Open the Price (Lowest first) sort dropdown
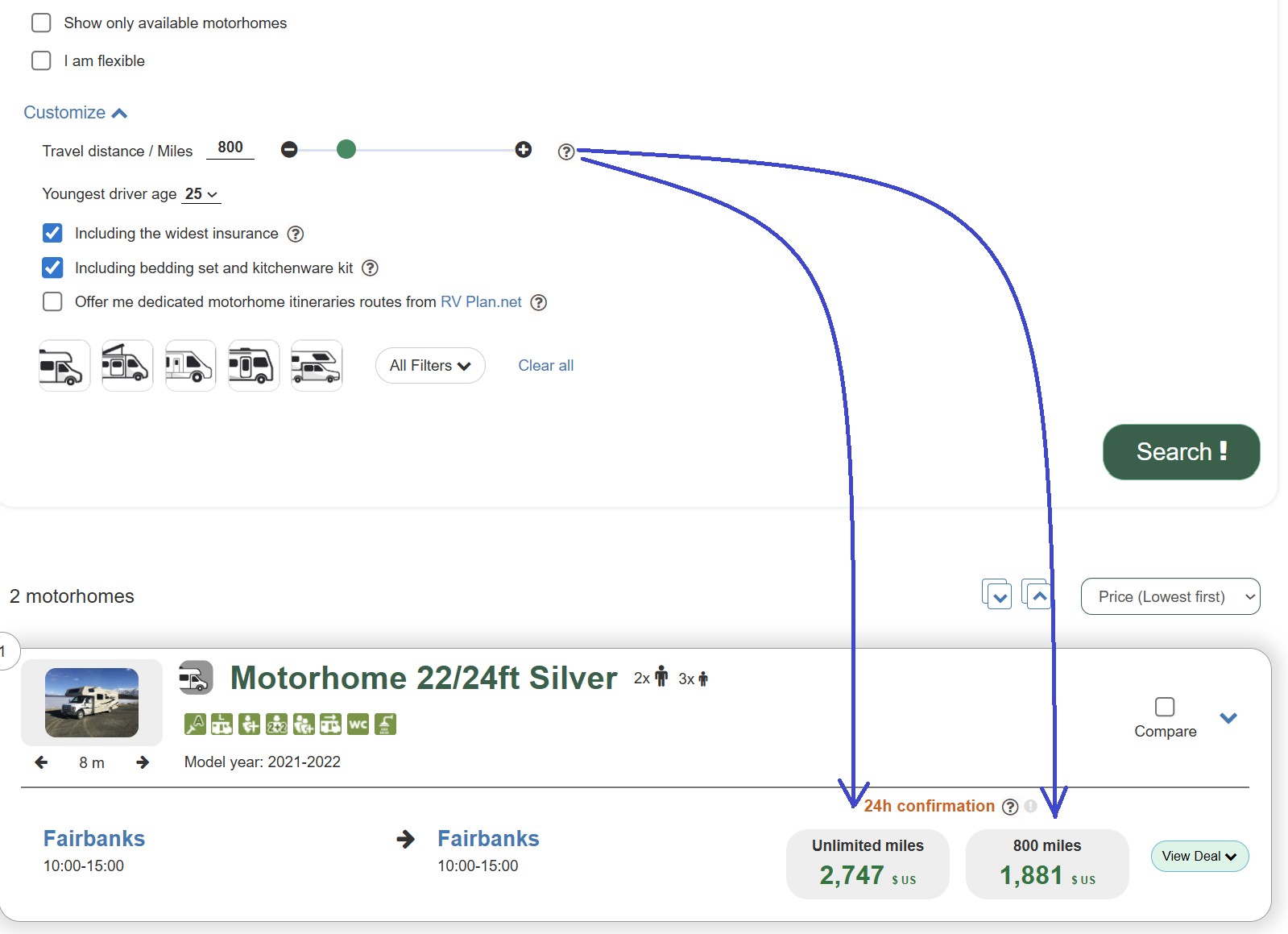This screenshot has height=934, width=1288. click(x=1170, y=596)
